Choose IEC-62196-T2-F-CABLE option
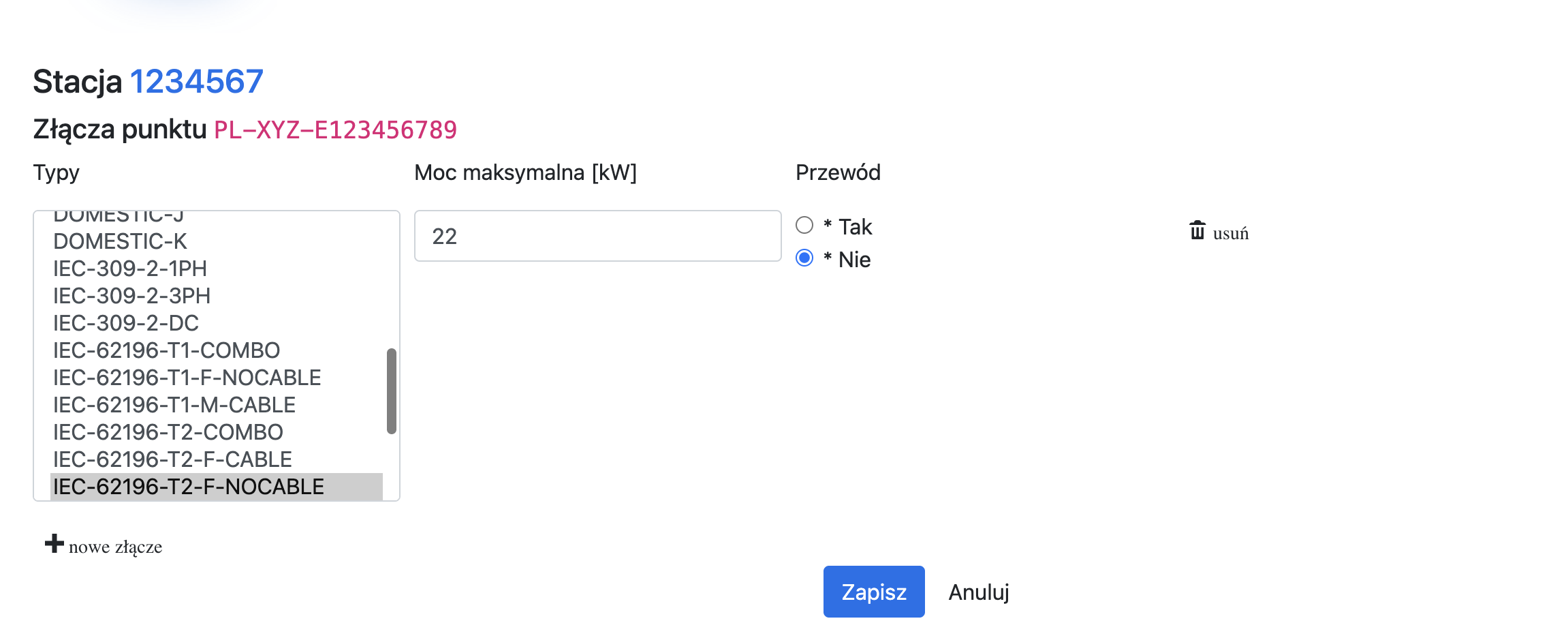 coord(172,459)
